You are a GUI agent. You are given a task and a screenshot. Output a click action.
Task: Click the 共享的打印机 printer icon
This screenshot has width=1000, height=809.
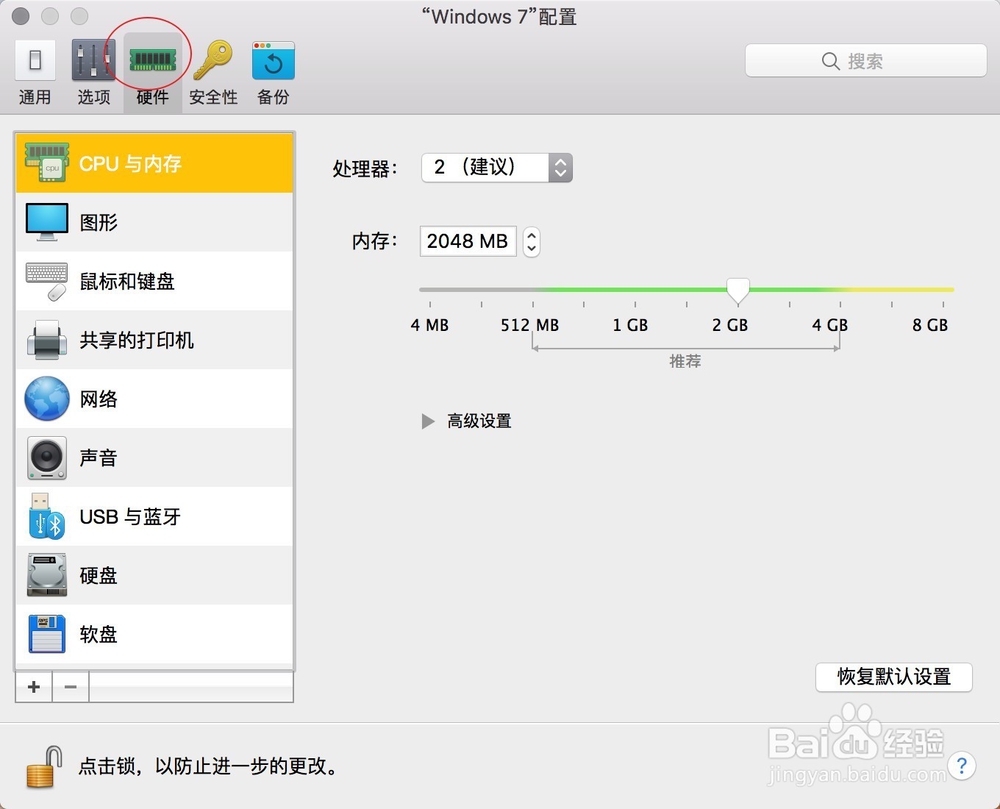(47, 340)
